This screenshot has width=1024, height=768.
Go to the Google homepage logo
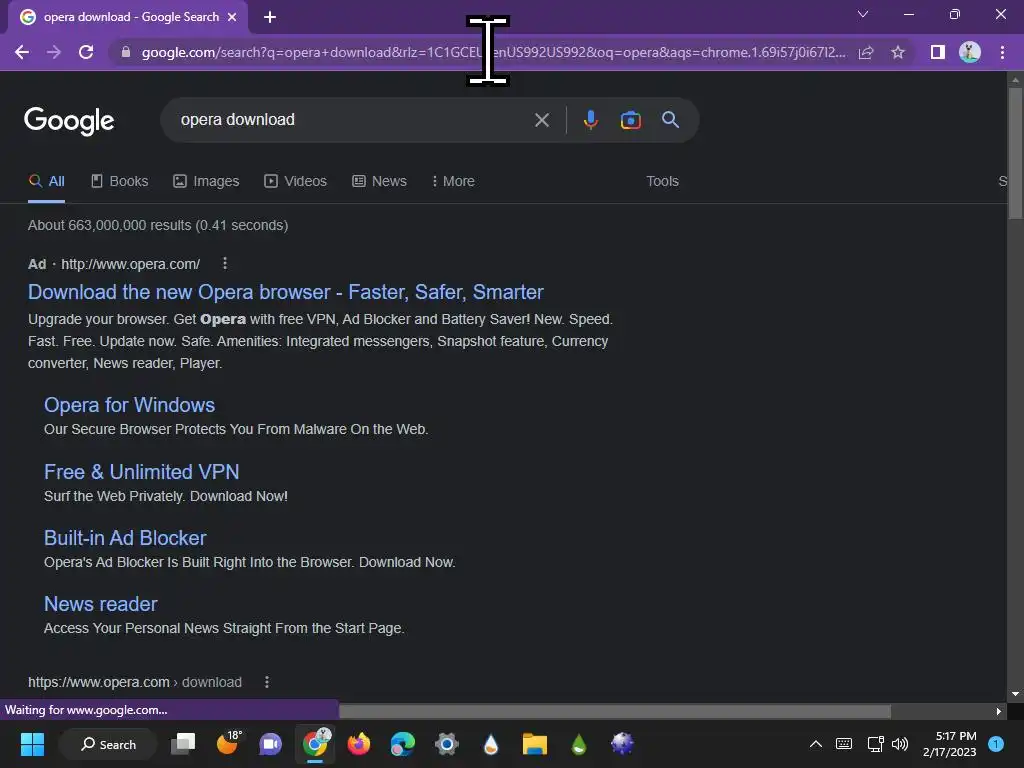(69, 121)
